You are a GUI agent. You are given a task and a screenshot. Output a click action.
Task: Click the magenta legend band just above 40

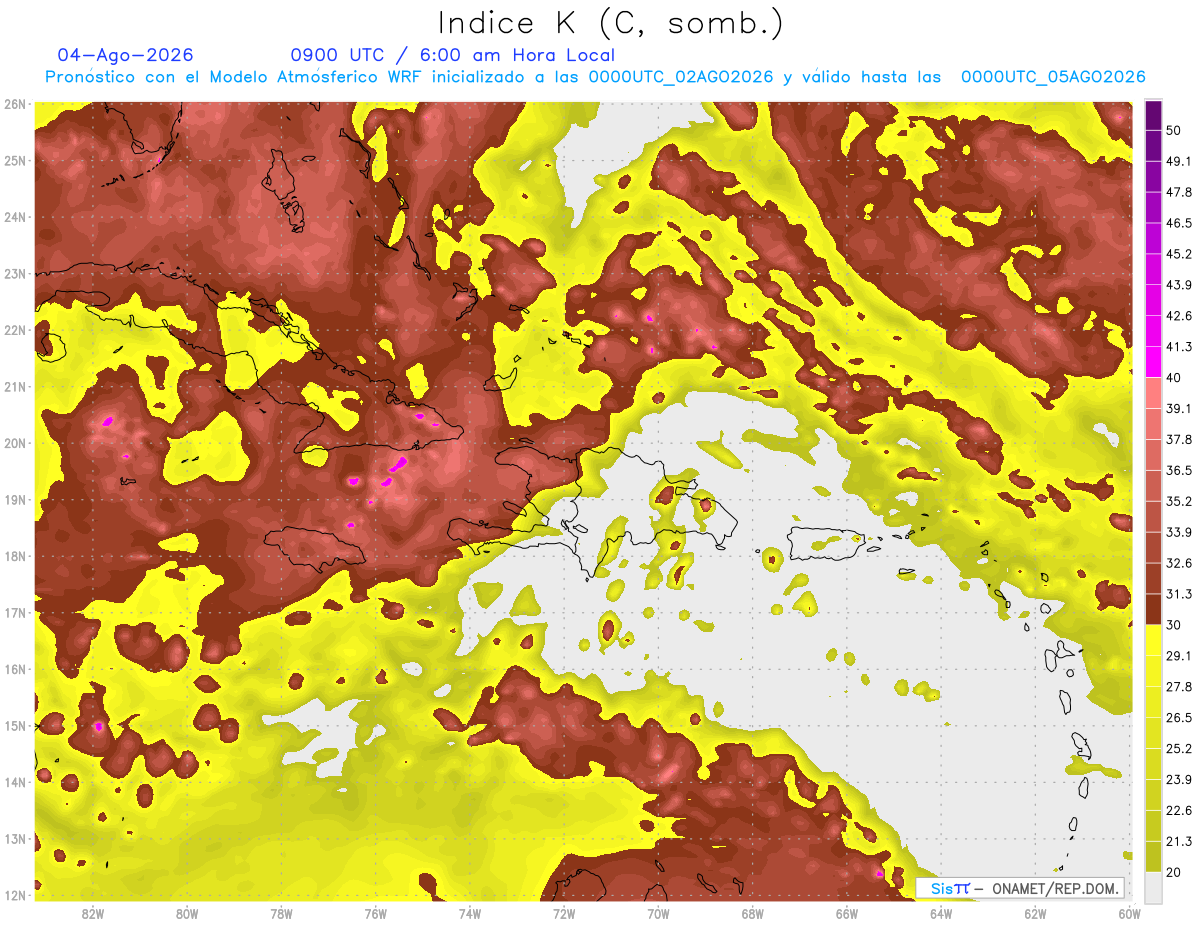click(x=1153, y=362)
